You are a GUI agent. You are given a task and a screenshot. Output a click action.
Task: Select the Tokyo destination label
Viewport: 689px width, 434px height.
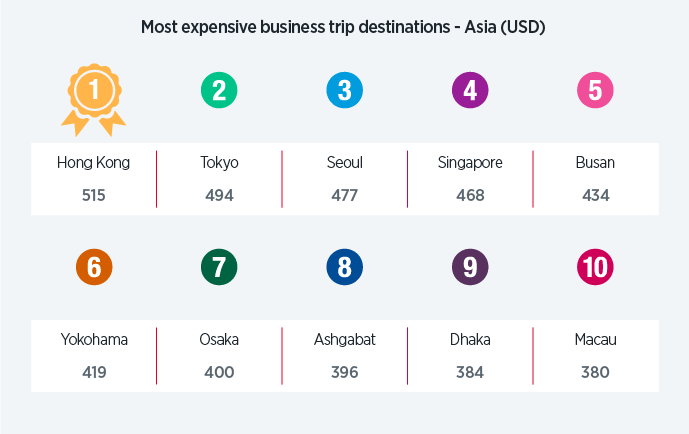coord(219,162)
